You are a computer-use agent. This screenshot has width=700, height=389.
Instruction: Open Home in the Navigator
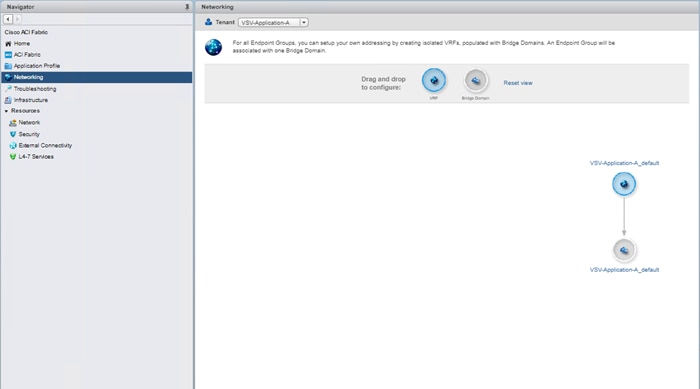tap(22, 44)
